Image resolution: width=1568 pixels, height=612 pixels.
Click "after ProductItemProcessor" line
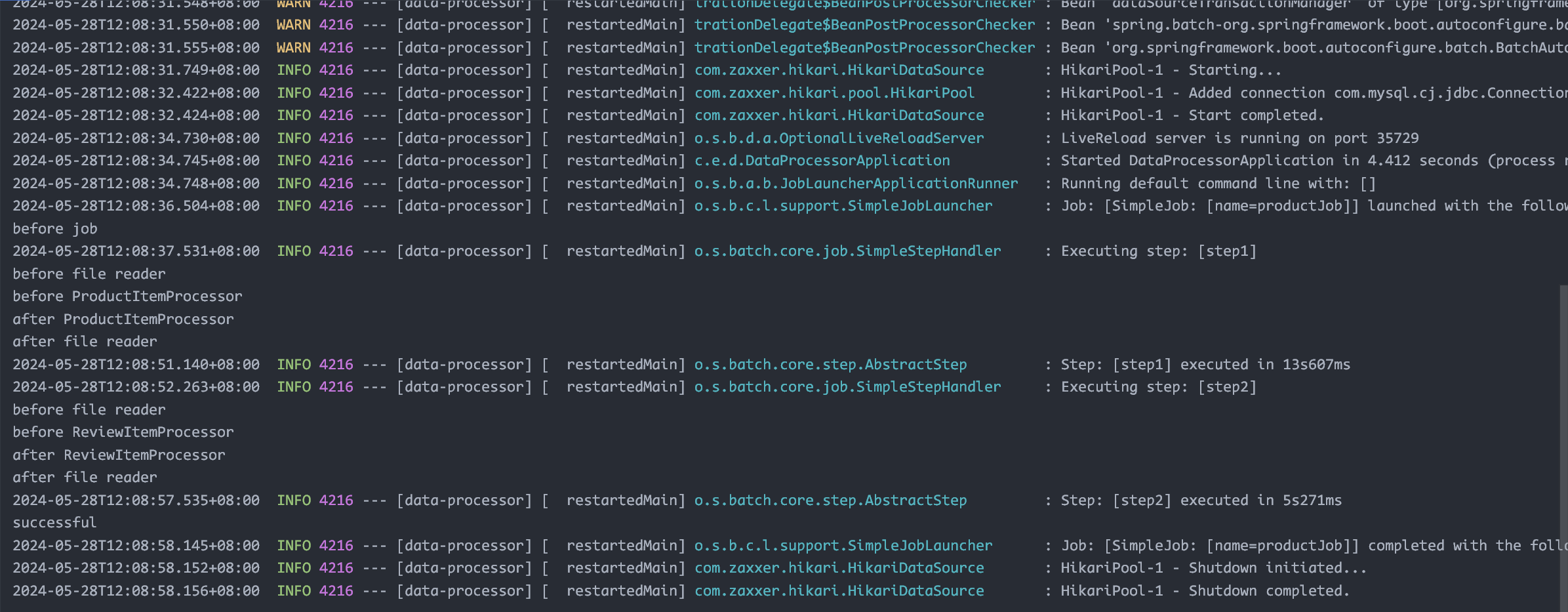click(x=123, y=319)
